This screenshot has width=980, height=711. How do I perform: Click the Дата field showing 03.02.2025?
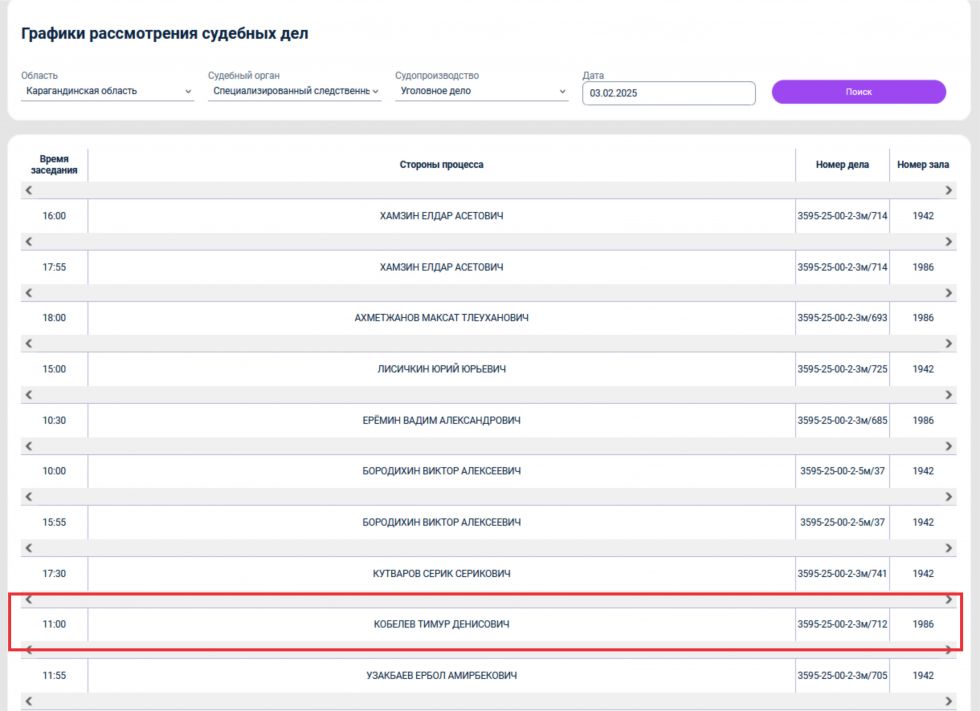point(668,93)
